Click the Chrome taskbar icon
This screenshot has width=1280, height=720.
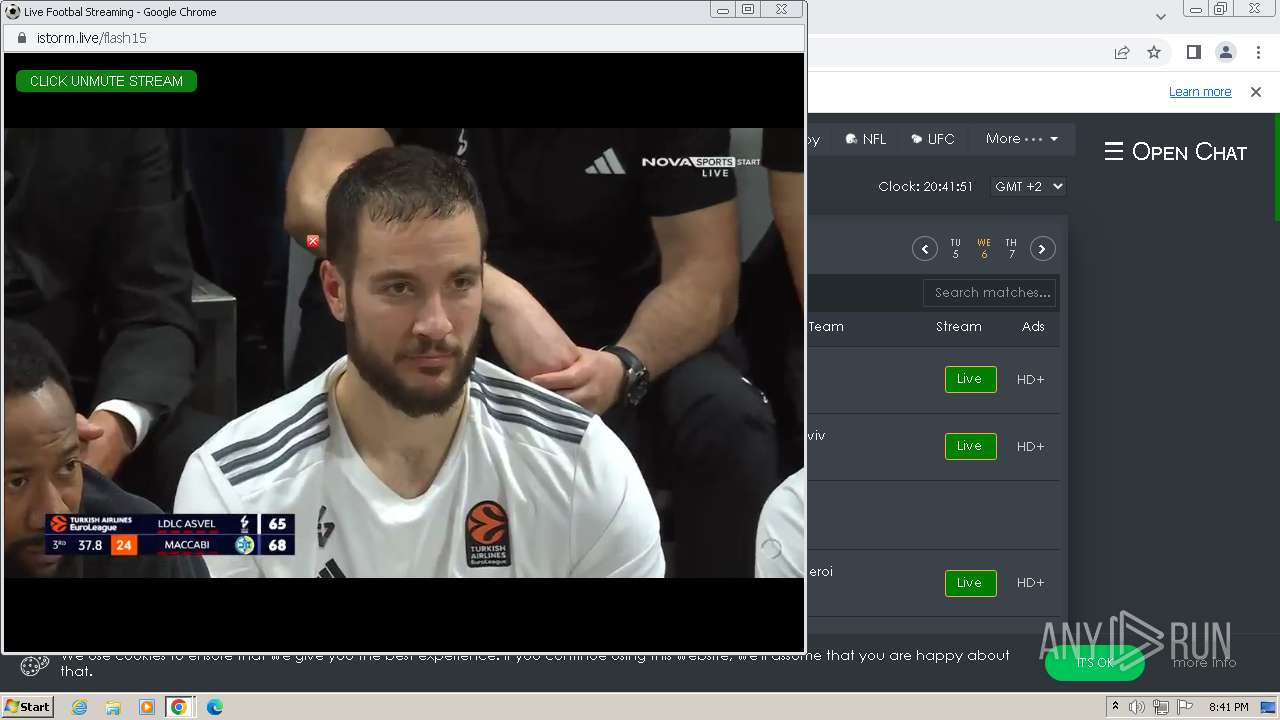click(179, 707)
